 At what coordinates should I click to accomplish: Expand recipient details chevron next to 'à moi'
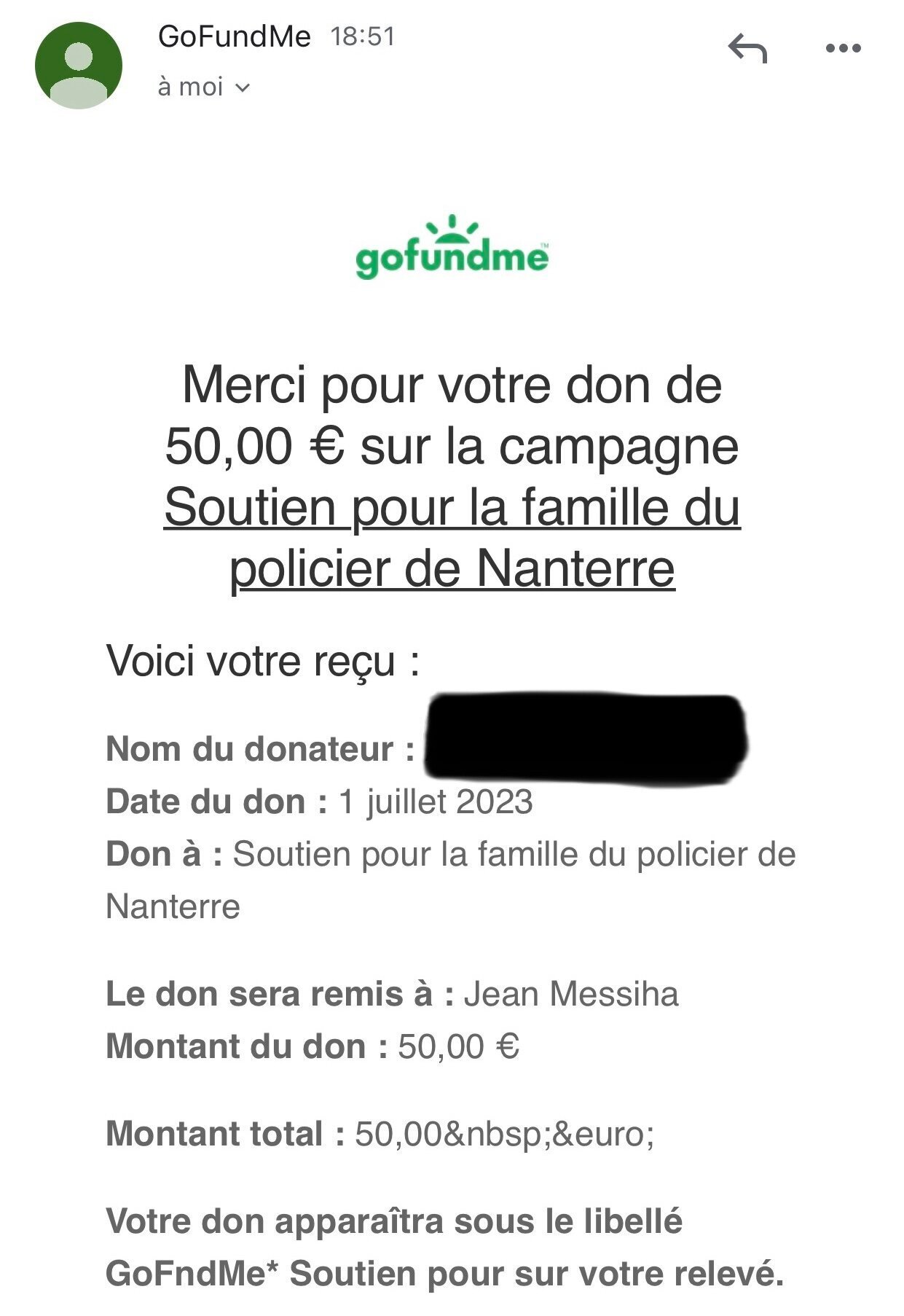tap(243, 88)
